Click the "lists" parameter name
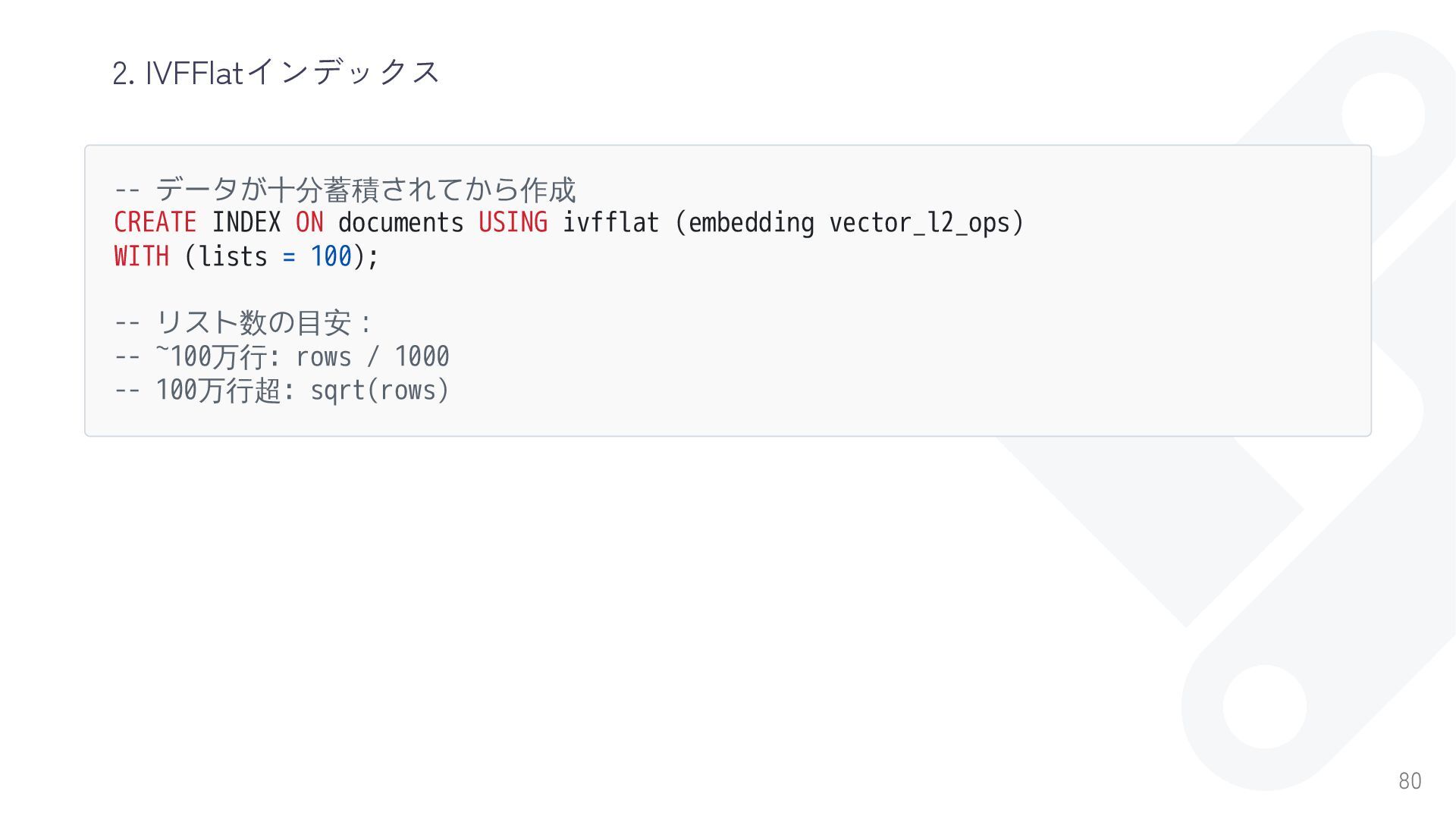1456x819 pixels. pos(233,256)
